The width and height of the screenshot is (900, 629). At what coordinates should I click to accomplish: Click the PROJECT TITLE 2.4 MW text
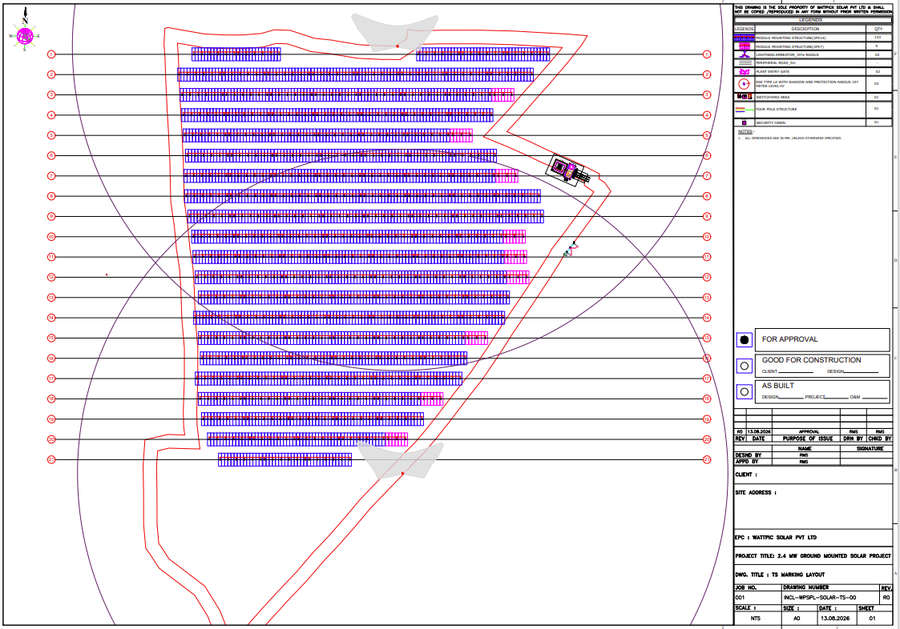tap(813, 556)
